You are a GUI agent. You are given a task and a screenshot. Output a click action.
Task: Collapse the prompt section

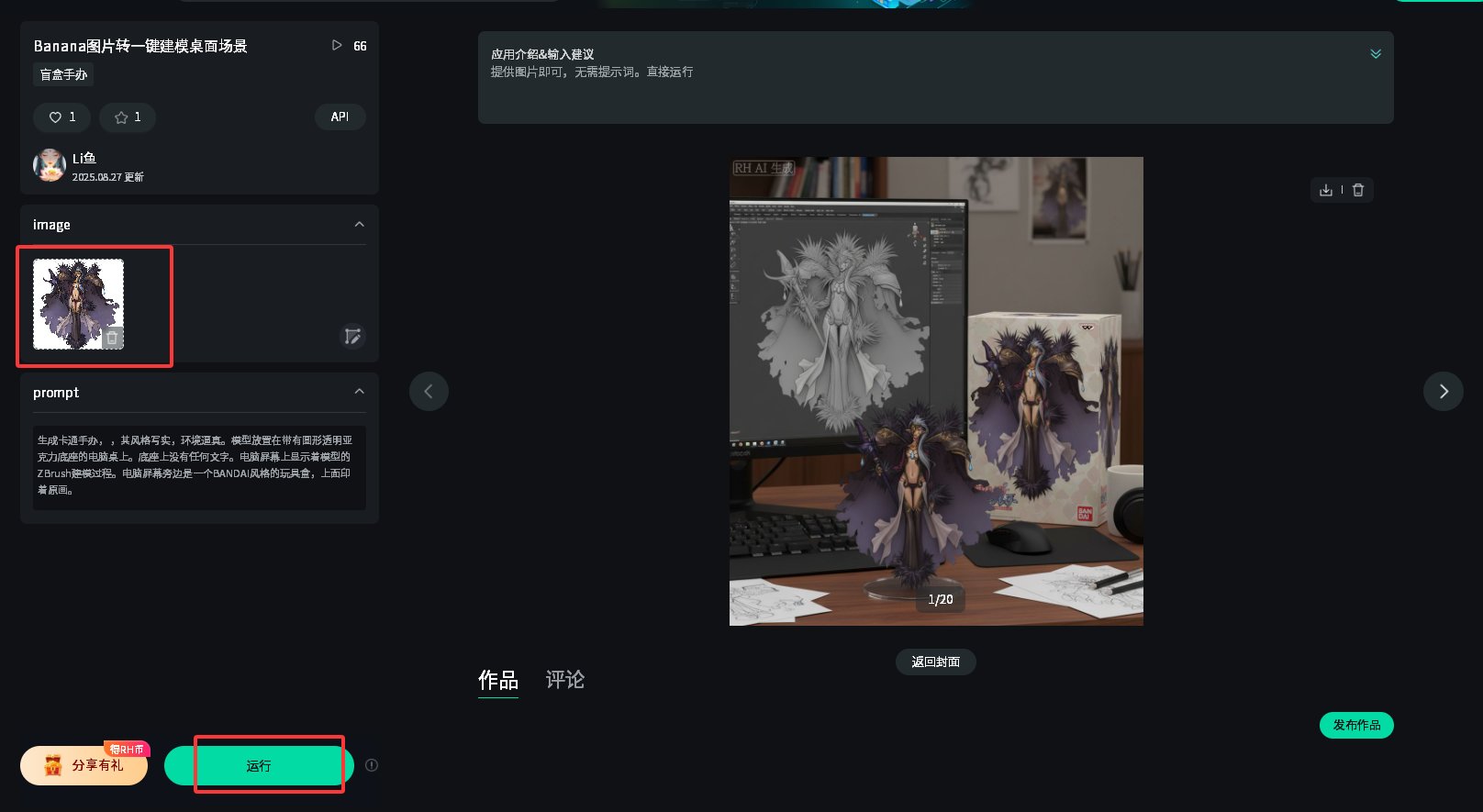click(360, 392)
